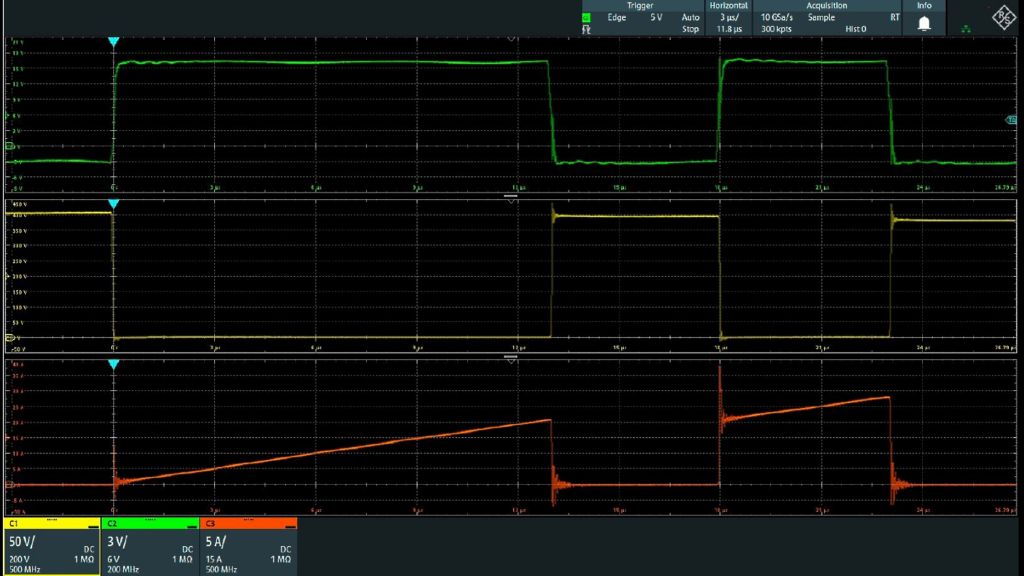The image size is (1024, 576).
Task: Click the RT real-time mode label
Action: [895, 17]
